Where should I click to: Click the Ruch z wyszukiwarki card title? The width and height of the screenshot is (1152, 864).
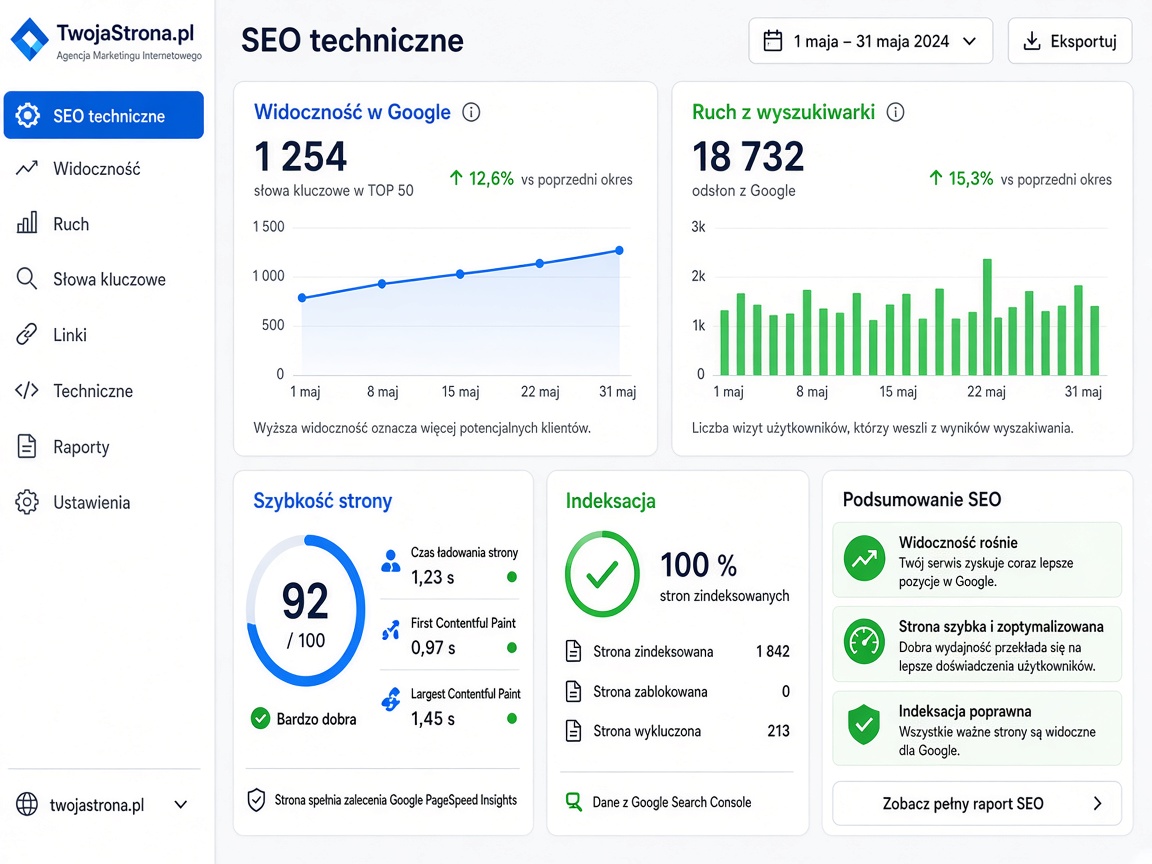[x=783, y=112]
